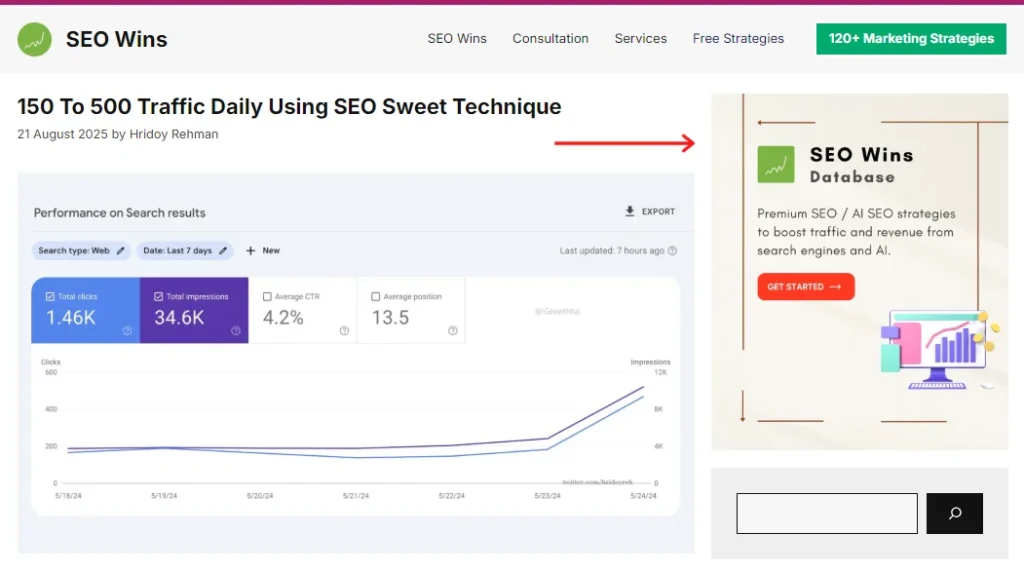Image resolution: width=1024 pixels, height=573 pixels.
Task: Toggle the Total clicks checkbox
Action: pos(50,297)
